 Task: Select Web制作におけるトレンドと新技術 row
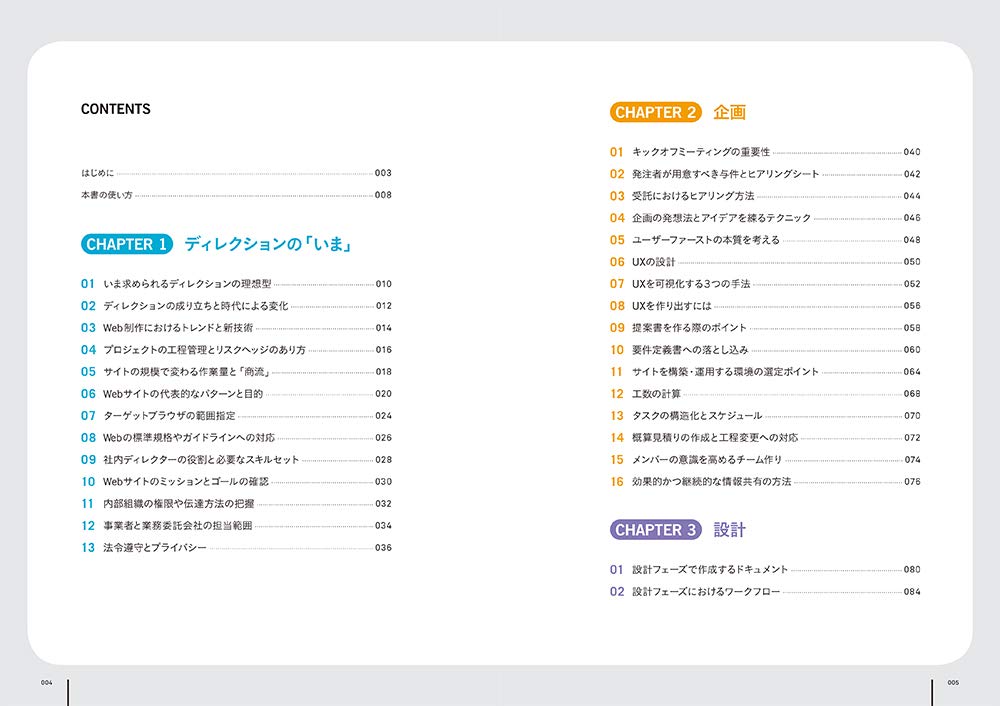236,328
